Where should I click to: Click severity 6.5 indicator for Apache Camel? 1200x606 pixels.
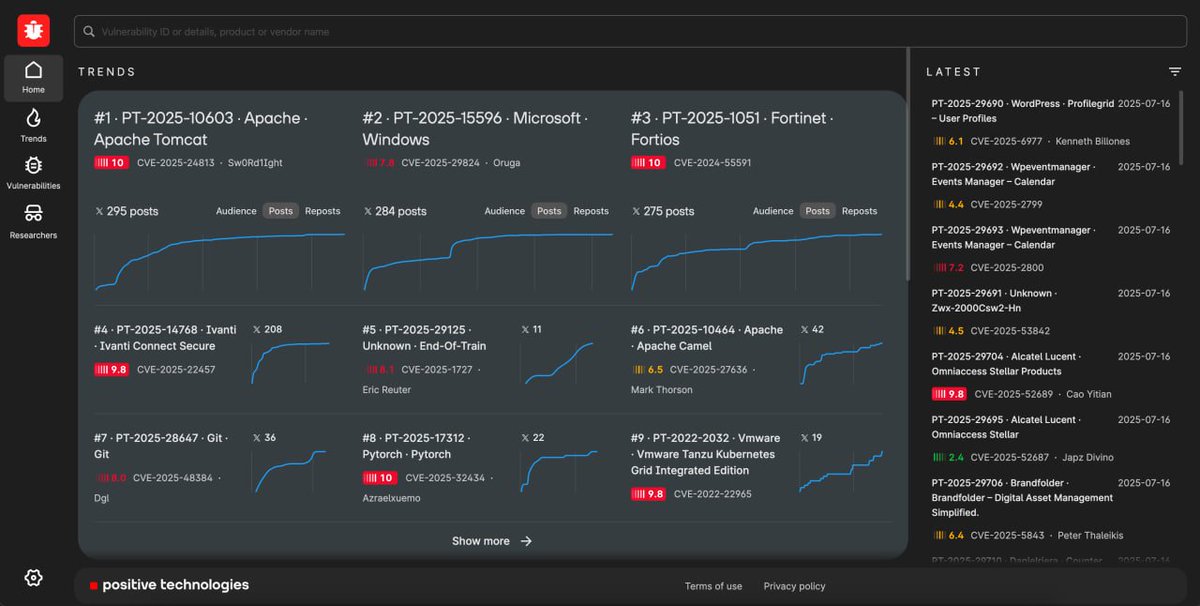[x=648, y=369]
